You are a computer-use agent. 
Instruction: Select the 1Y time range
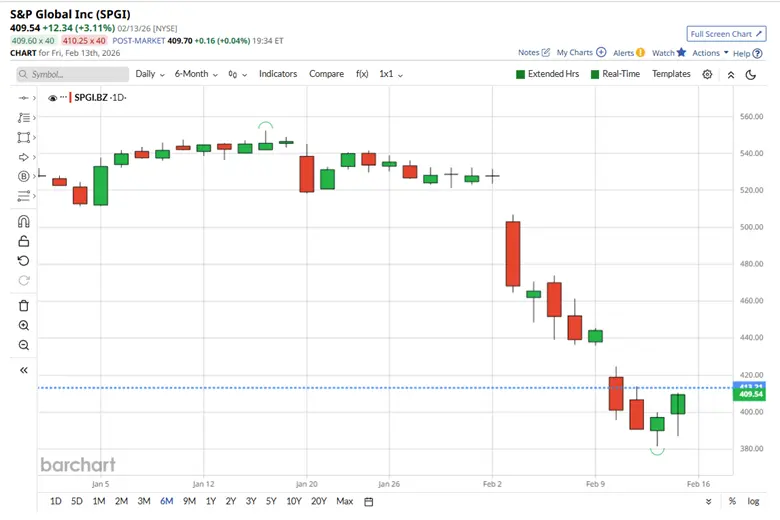210,501
